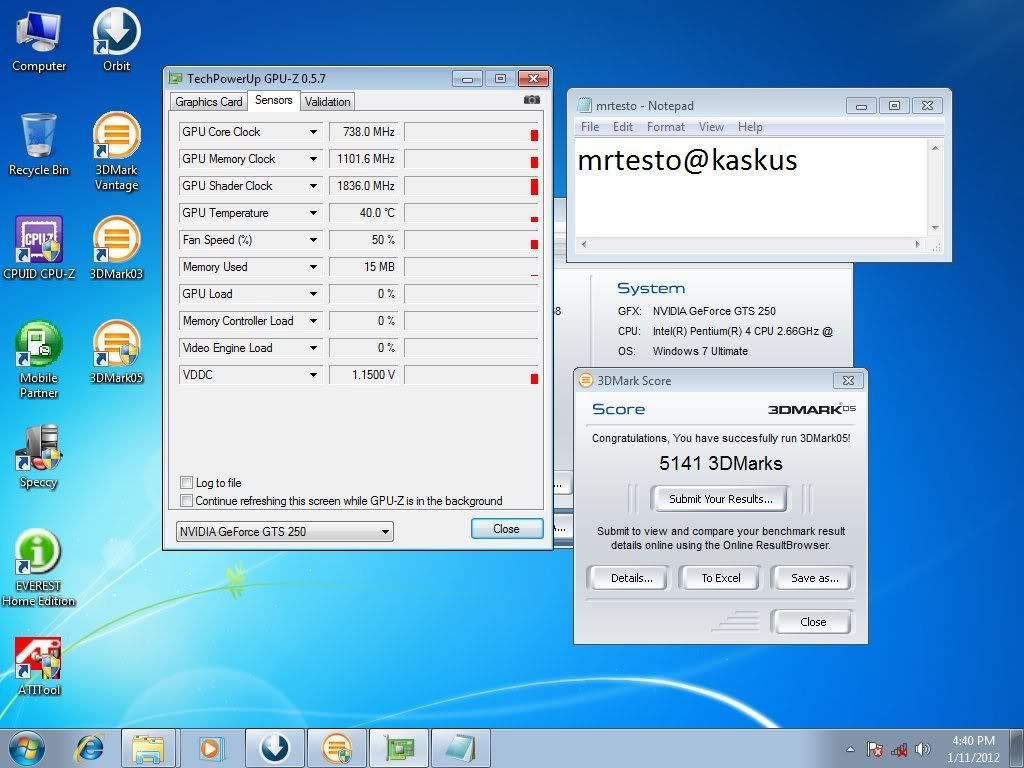Select the 3DMark05 desktop shortcut

116,352
